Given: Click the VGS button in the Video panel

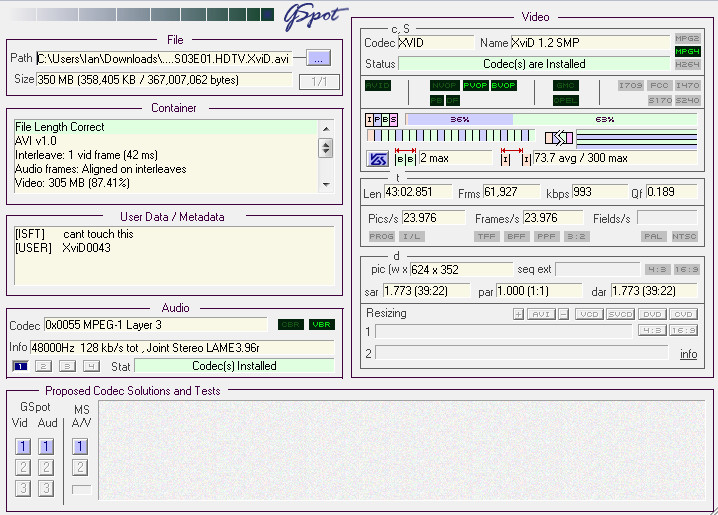Looking at the screenshot, I should [378, 159].
